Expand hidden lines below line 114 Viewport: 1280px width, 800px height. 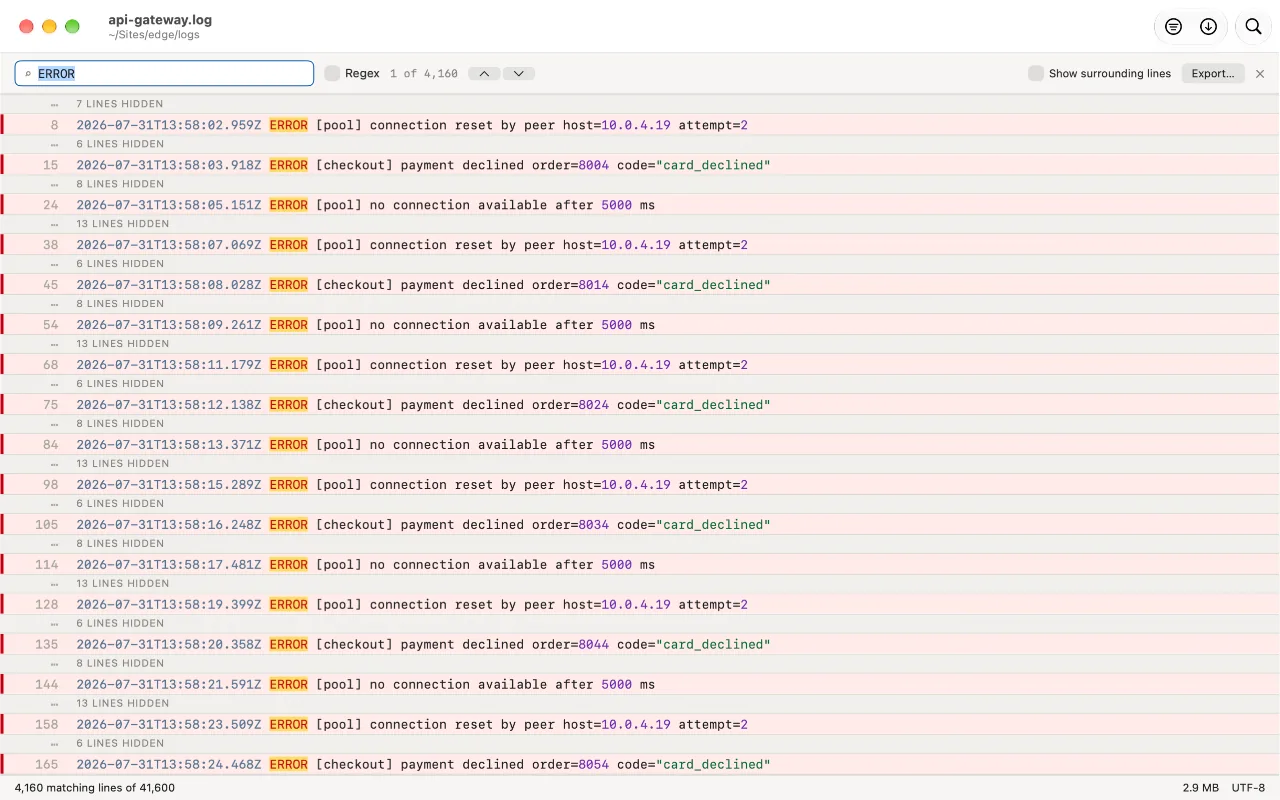(640, 584)
